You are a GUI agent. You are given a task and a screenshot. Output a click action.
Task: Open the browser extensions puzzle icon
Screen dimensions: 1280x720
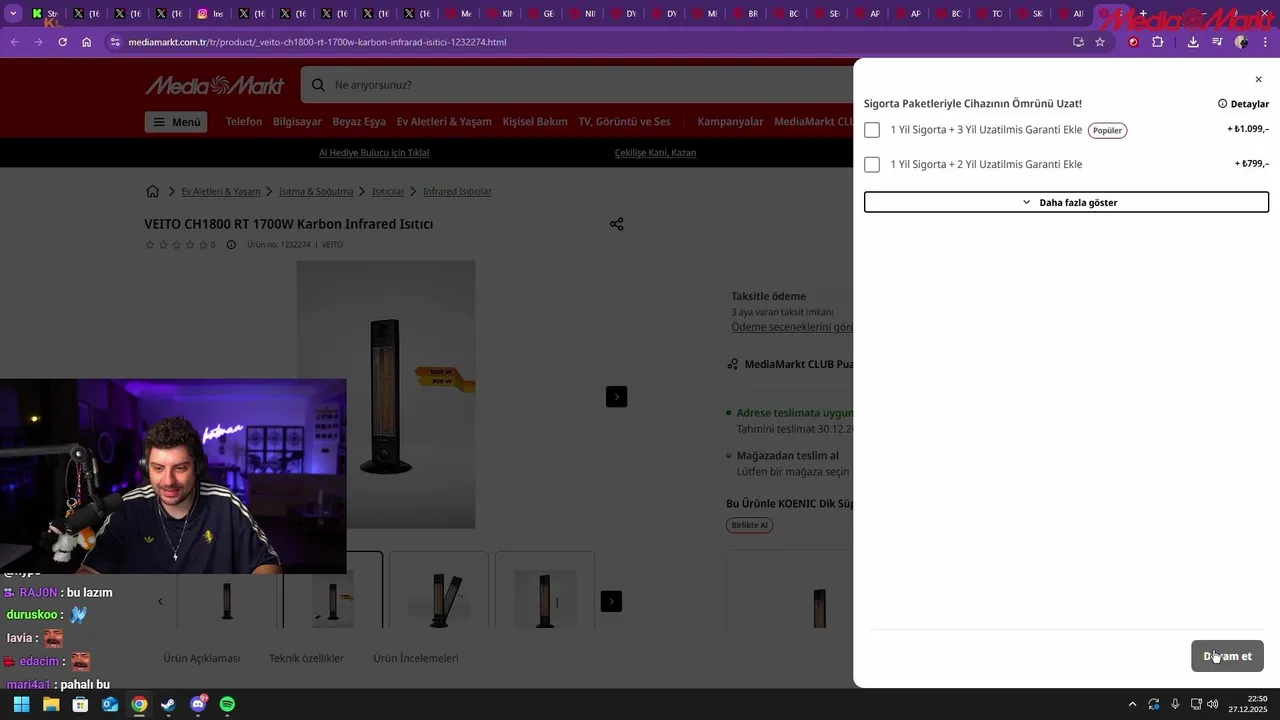point(1158,42)
